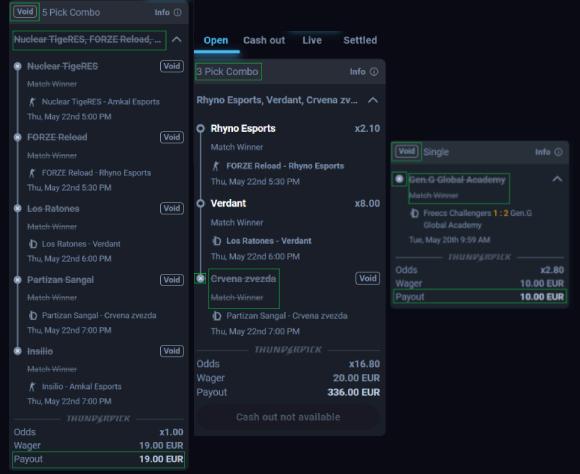580x474 pixels.
Task: Click Dota icon beside Partizan Sangal match in 3 Pick Combo
Action: [217, 316]
